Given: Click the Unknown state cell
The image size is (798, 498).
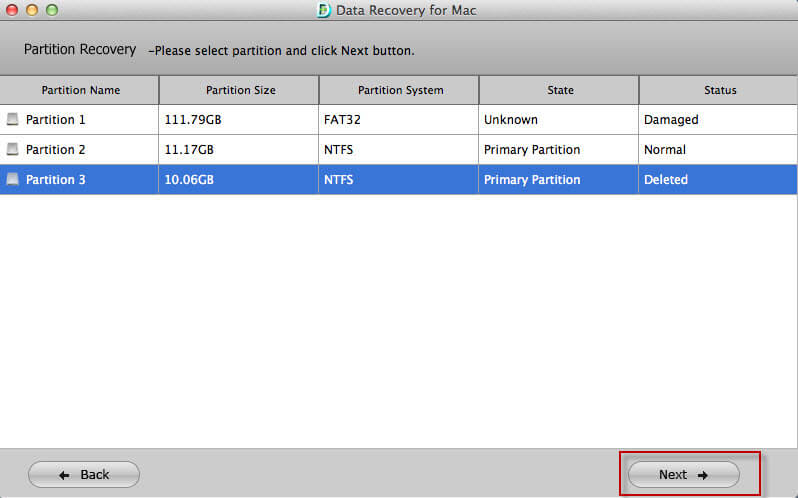Looking at the screenshot, I should click(x=559, y=120).
